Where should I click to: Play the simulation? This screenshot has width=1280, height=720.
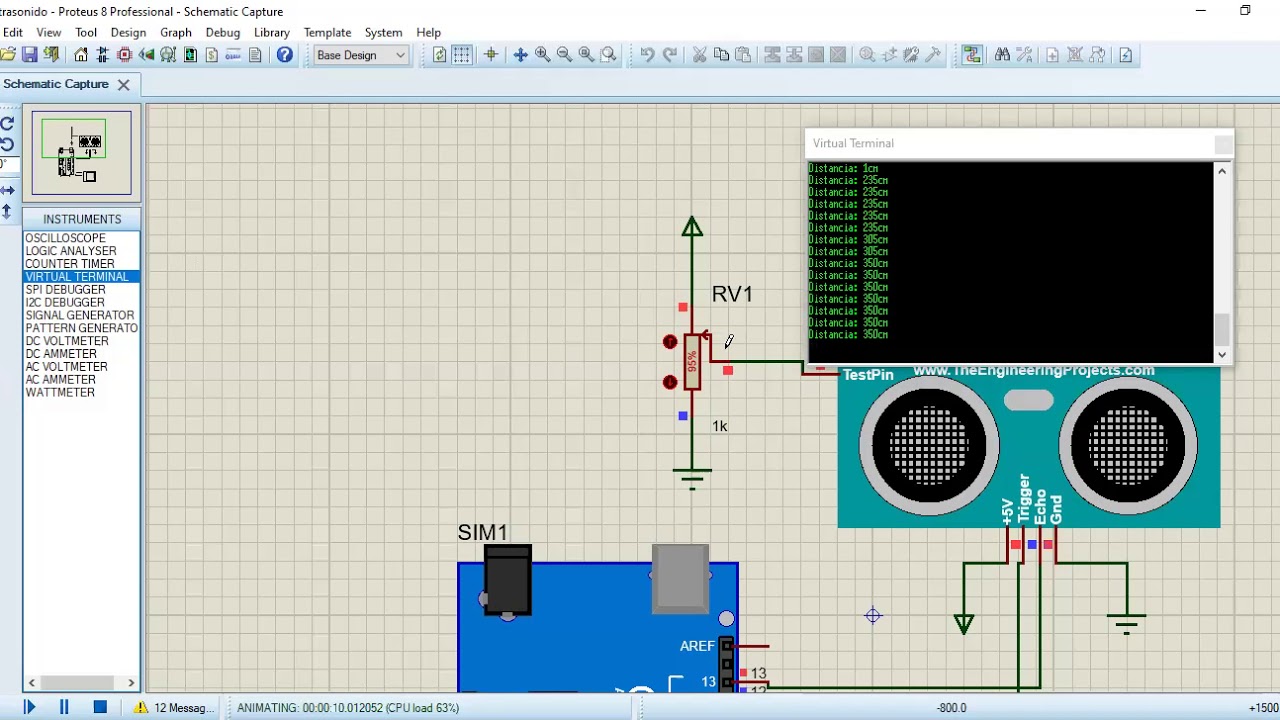coord(29,707)
